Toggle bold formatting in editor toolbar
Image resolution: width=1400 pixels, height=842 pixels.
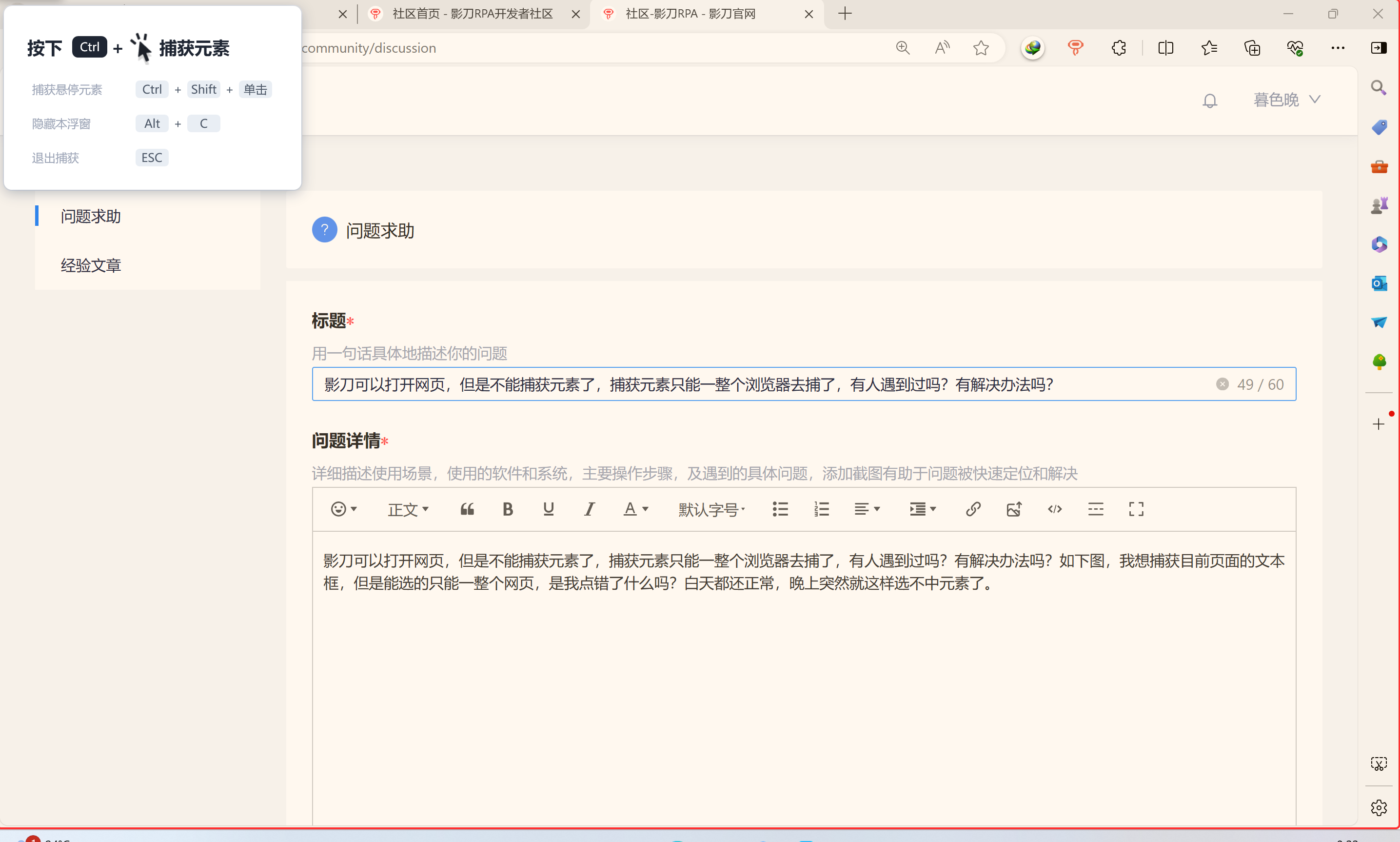tap(508, 509)
